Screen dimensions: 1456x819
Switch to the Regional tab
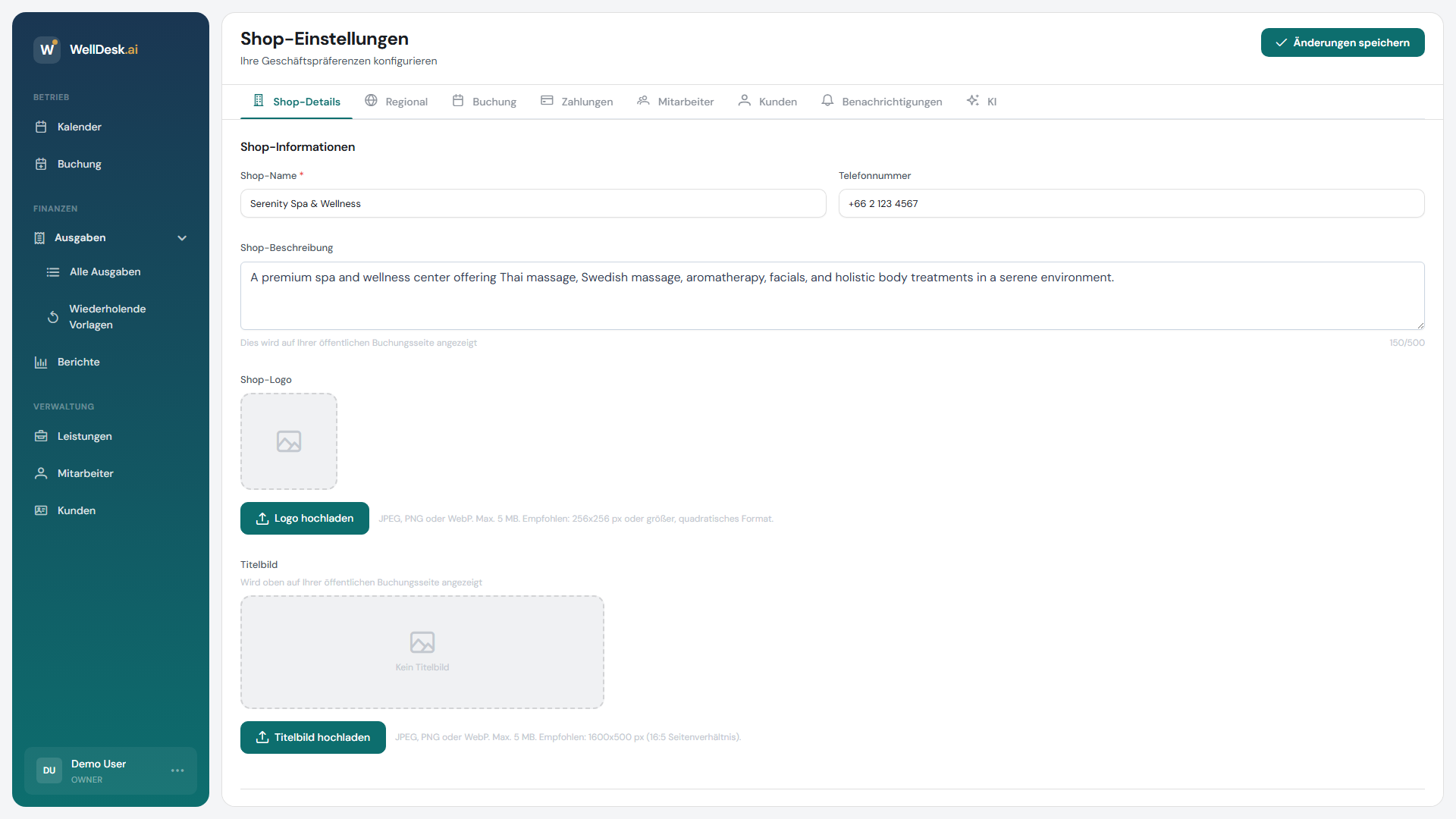pos(397,102)
